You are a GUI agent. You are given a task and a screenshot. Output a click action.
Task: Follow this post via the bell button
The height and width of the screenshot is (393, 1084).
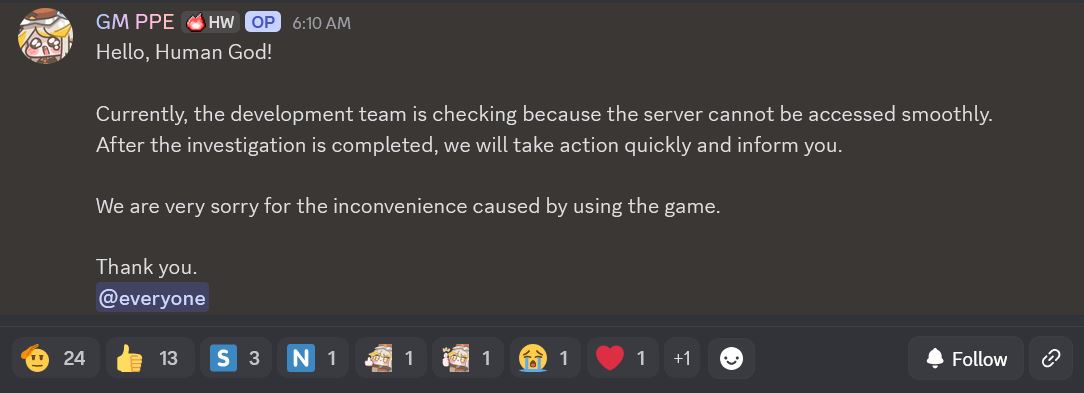click(966, 358)
